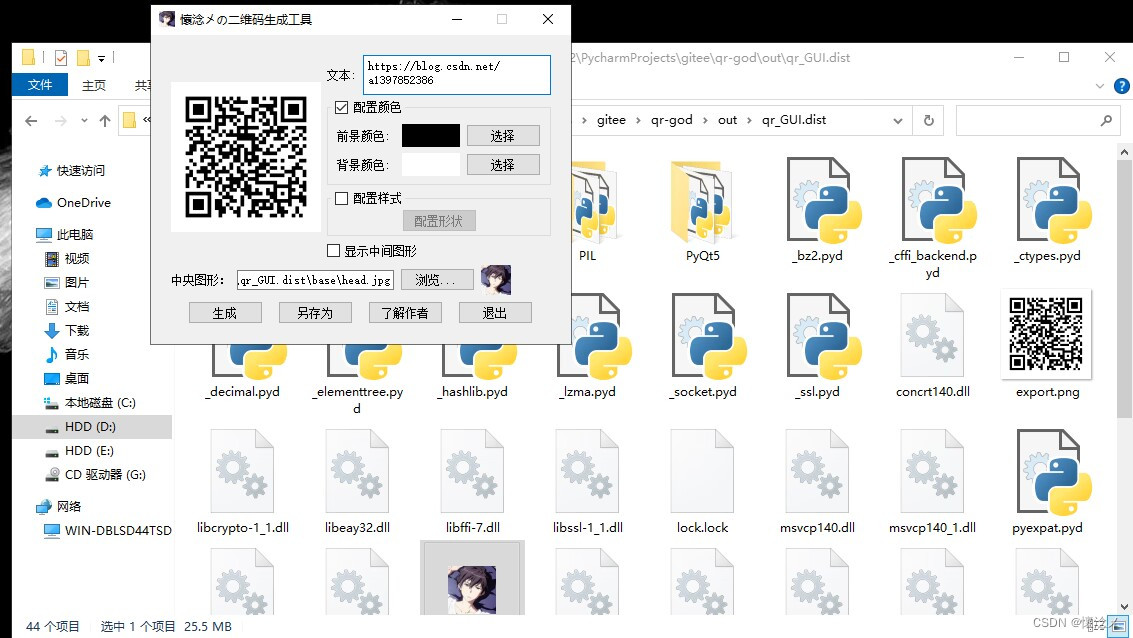Click the gitee breadcrumb segment

[x=611, y=120]
